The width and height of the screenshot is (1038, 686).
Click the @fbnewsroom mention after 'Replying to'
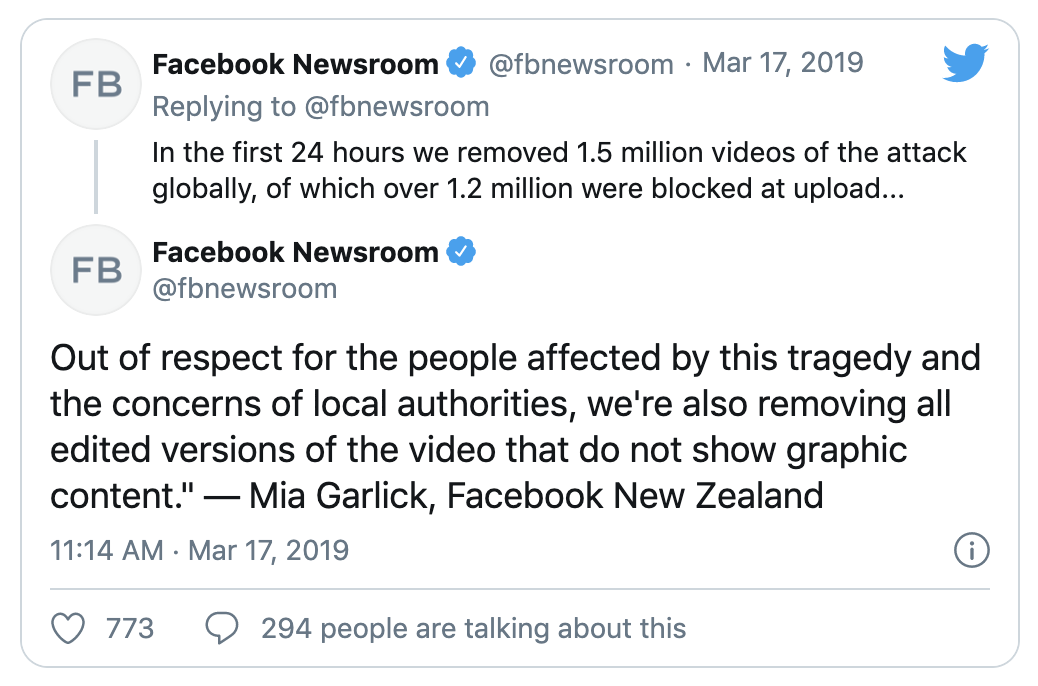tap(397, 106)
